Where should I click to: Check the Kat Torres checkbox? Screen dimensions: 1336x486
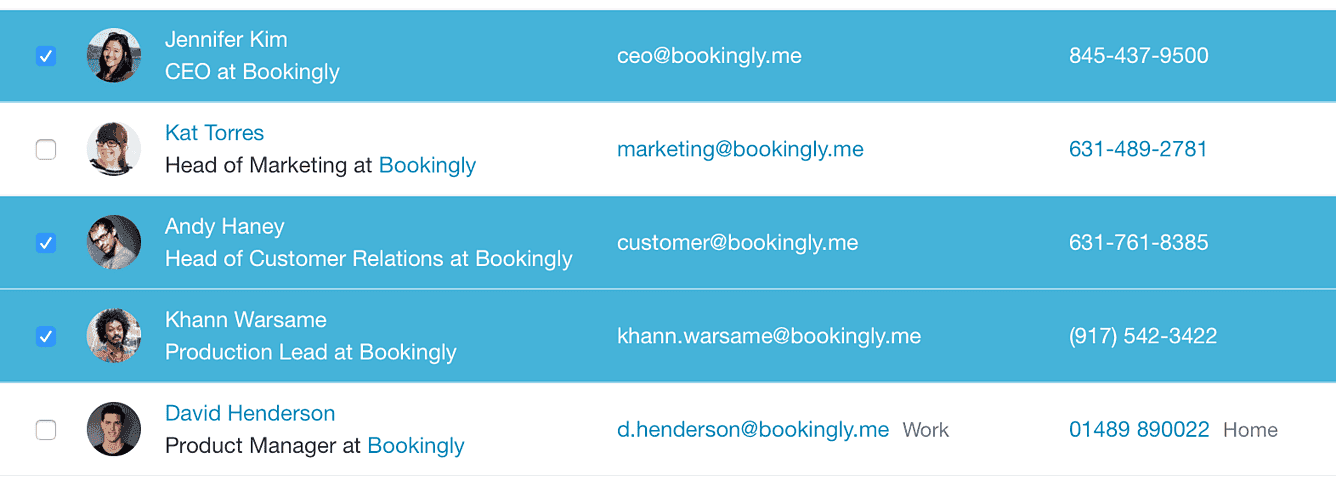pos(45,150)
